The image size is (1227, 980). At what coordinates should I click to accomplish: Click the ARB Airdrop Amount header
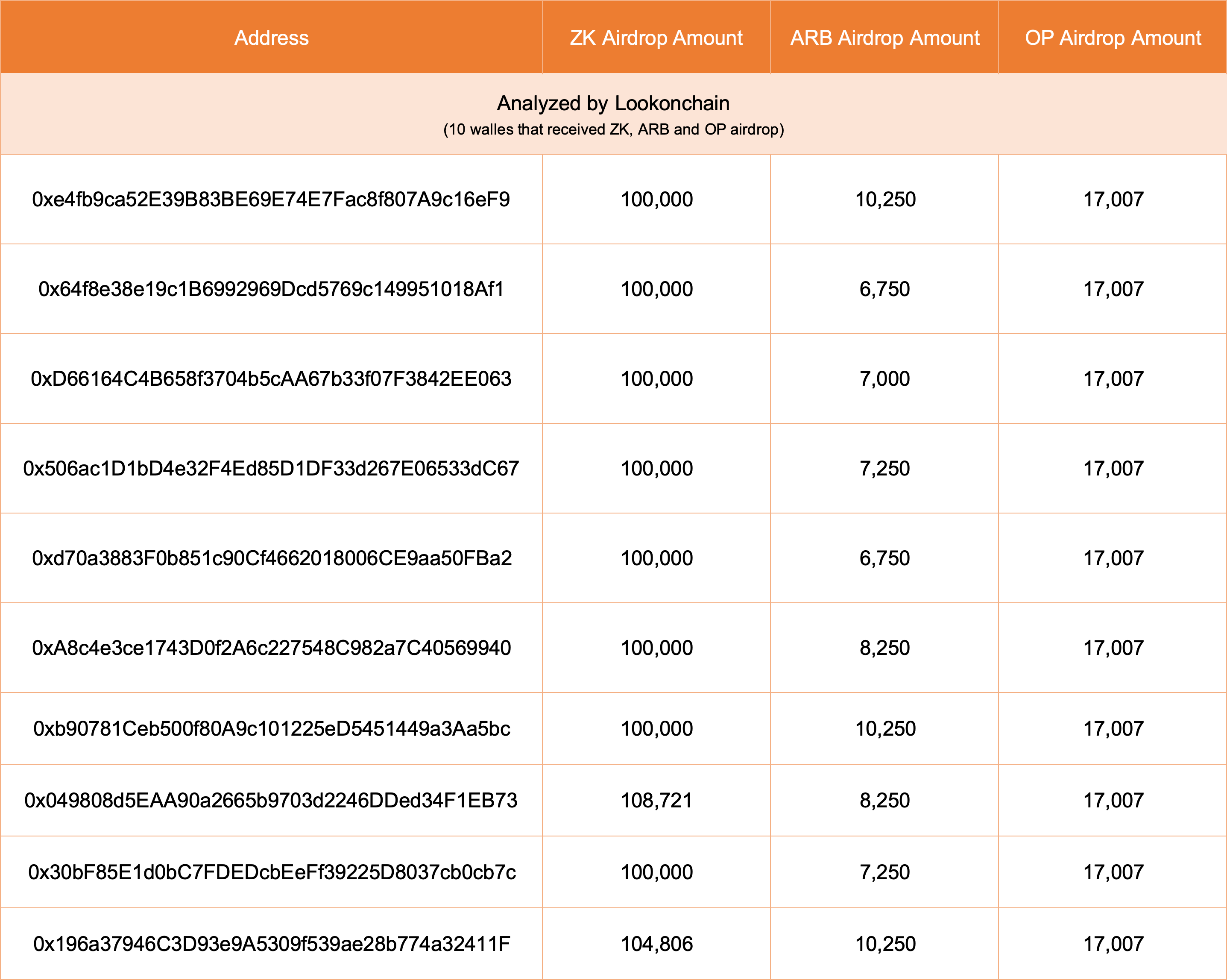point(884,38)
